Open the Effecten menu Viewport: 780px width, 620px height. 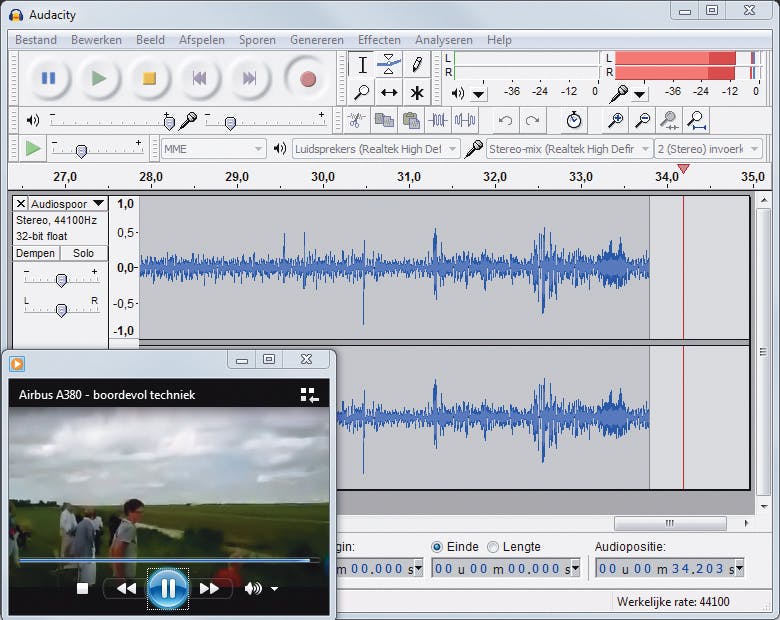tap(379, 40)
